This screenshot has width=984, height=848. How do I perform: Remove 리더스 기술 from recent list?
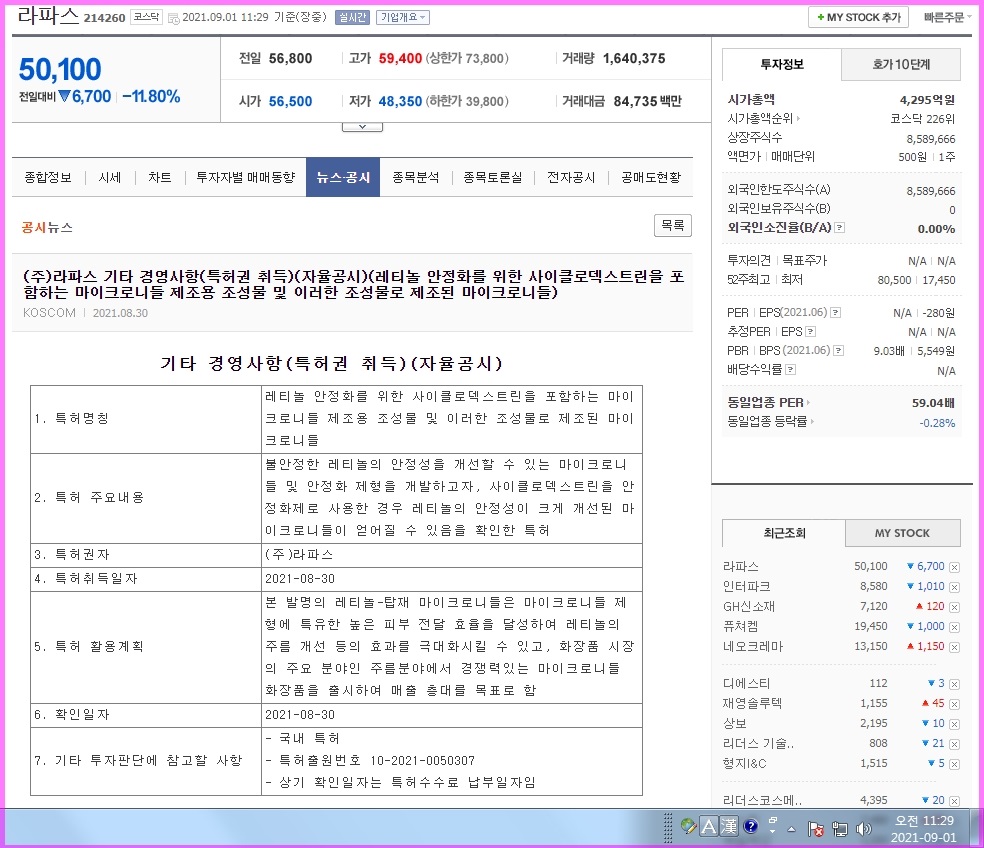pyautogui.click(x=954, y=744)
